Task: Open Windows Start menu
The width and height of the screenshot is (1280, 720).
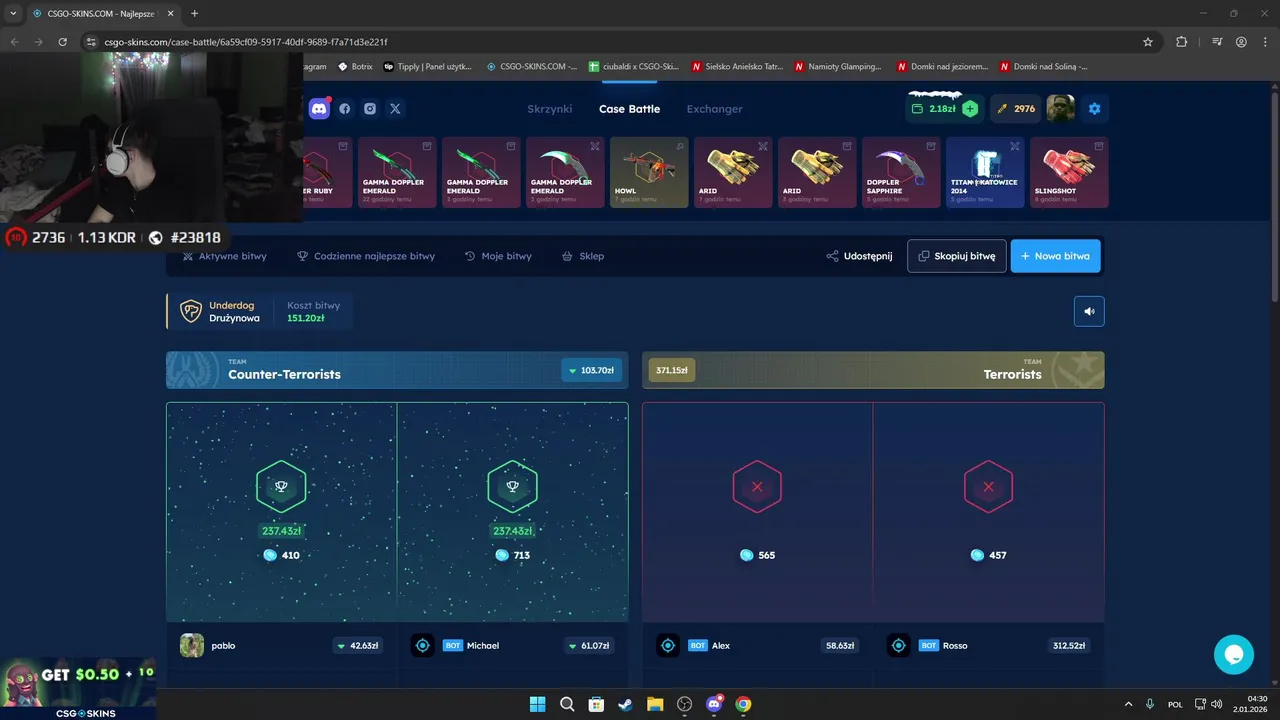Action: point(538,704)
